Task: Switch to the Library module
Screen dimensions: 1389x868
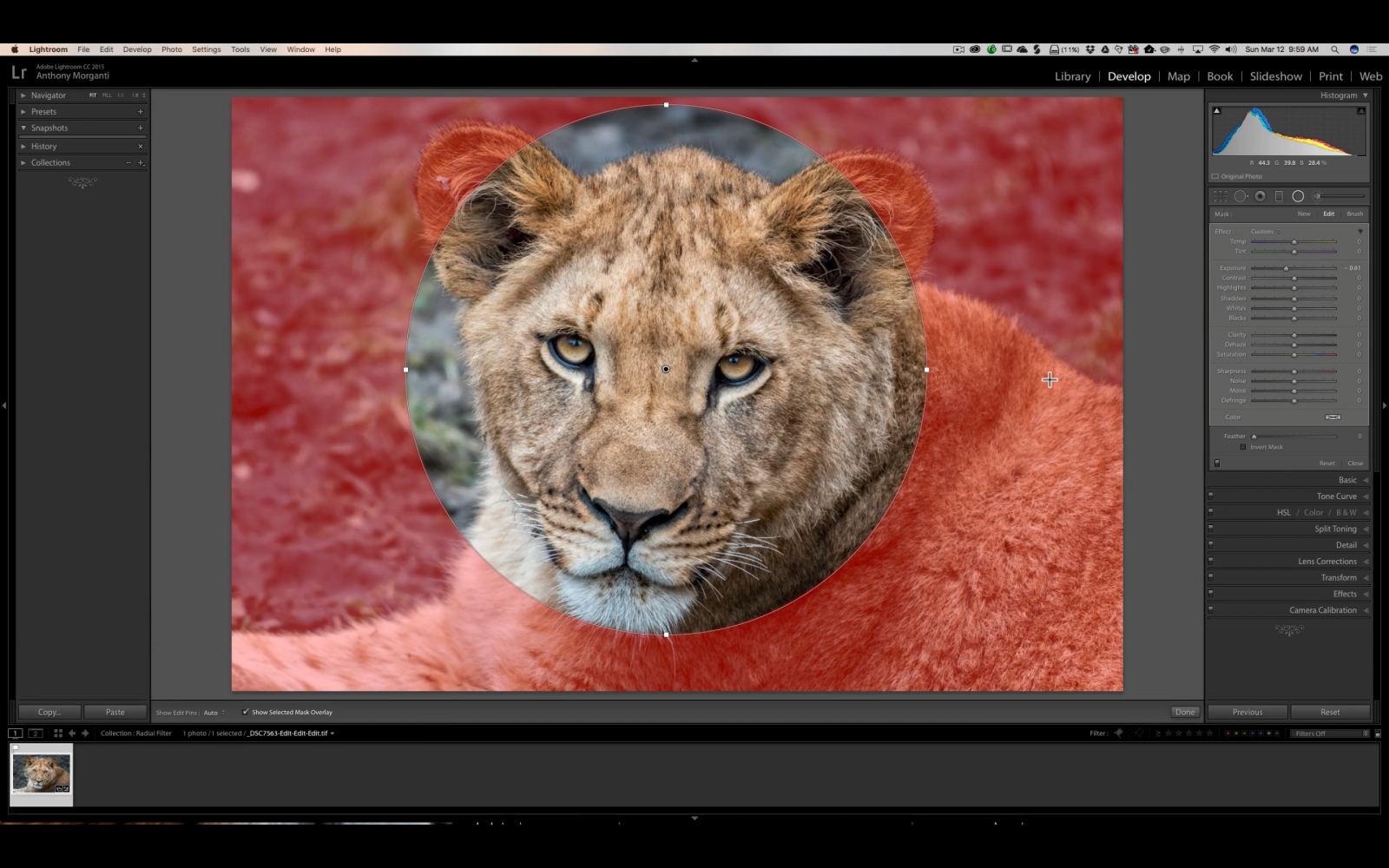Action: coord(1071,76)
